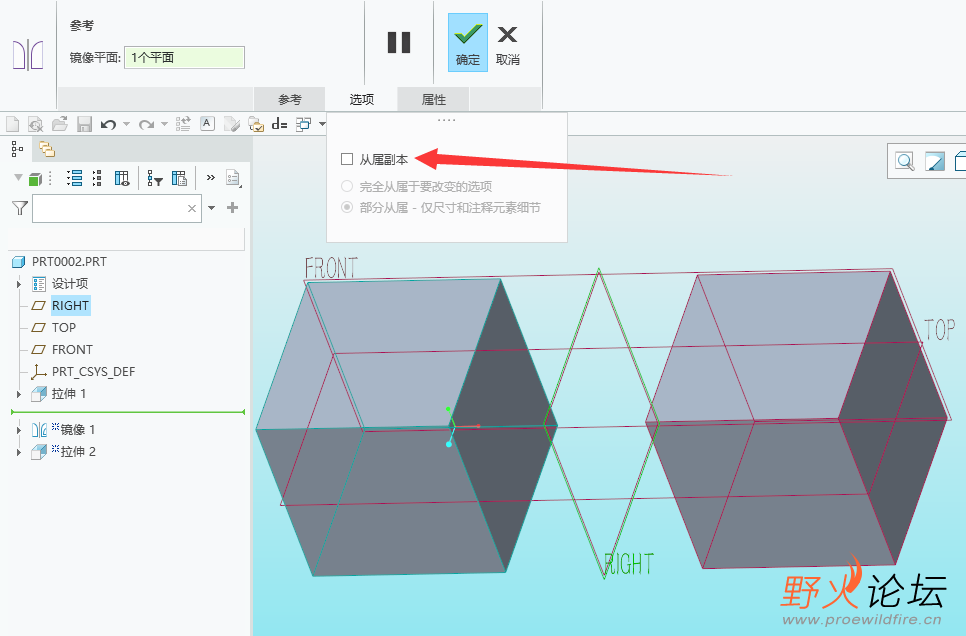Viewport: 966px width, 636px height.
Task: Click the plus add-filter icon
Action: tap(232, 208)
